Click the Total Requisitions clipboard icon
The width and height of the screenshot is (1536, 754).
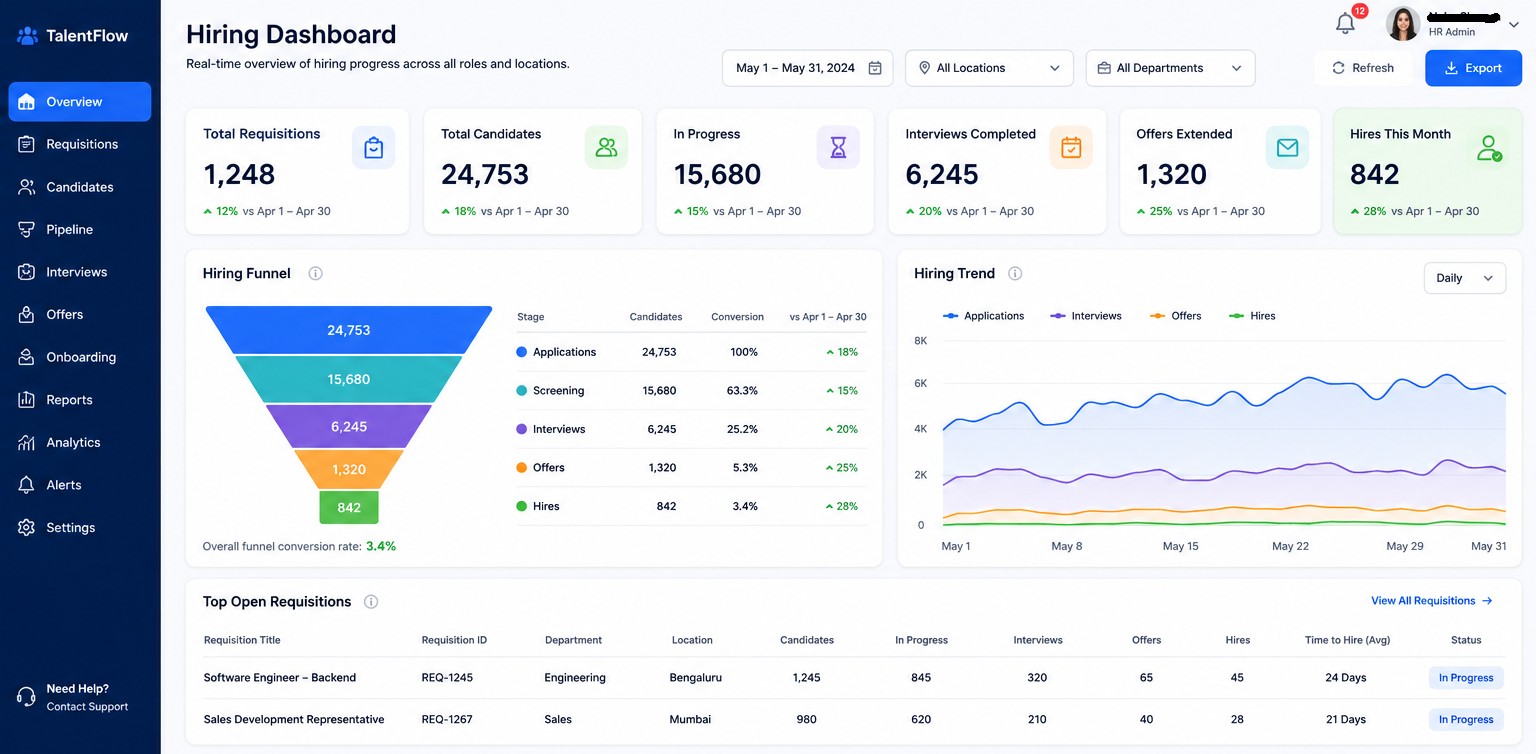coord(373,148)
